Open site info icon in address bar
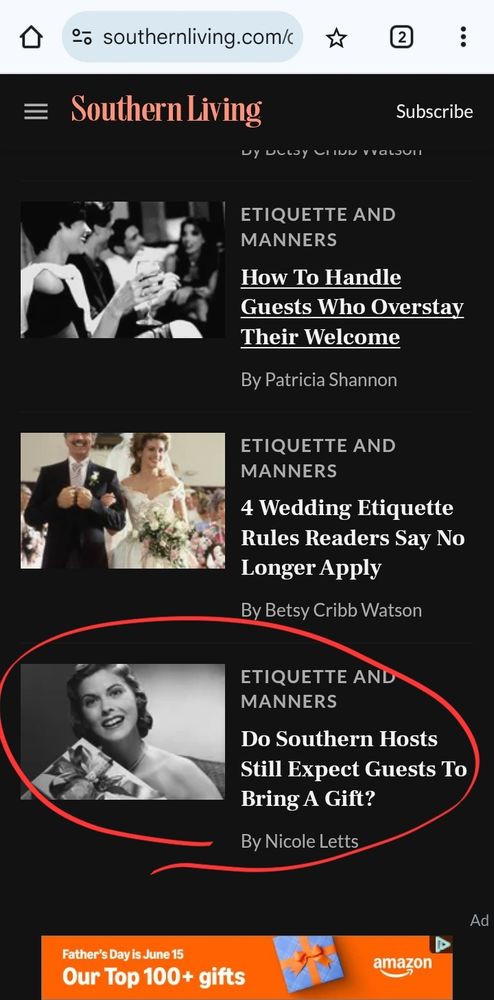Viewport: 494px width, 1000px height. pyautogui.click(x=82, y=37)
